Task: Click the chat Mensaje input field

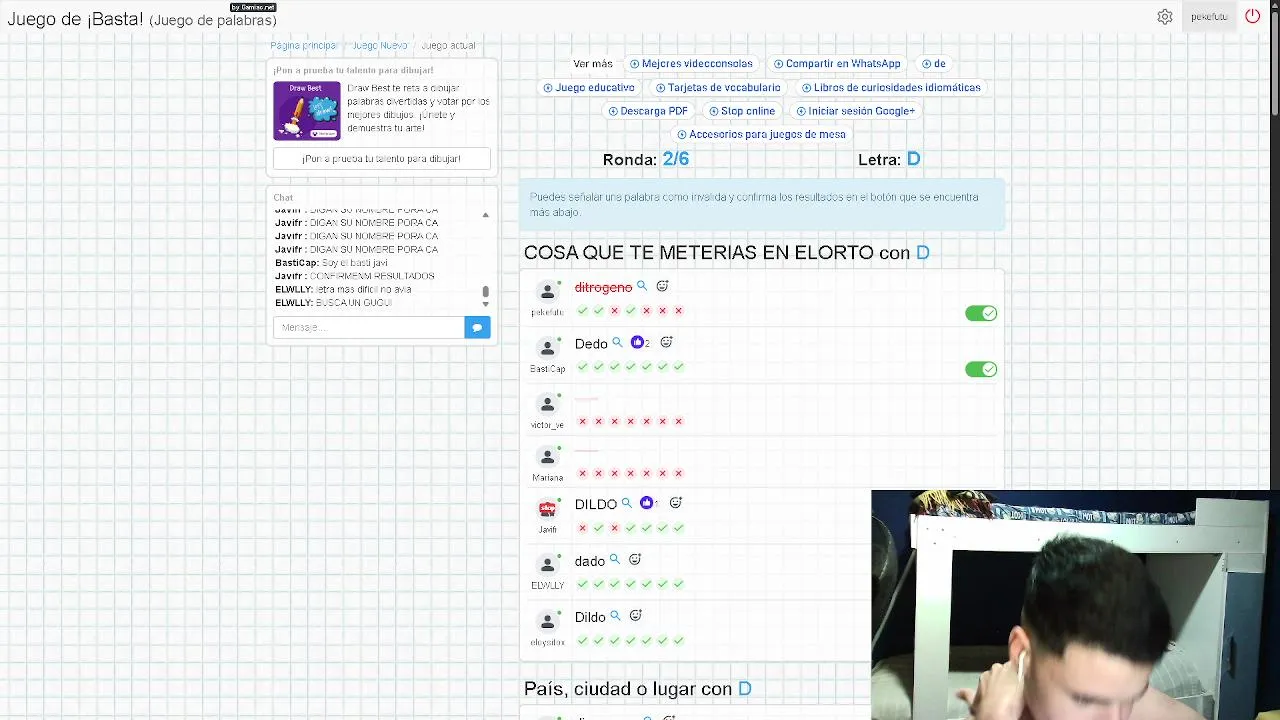Action: tap(368, 327)
